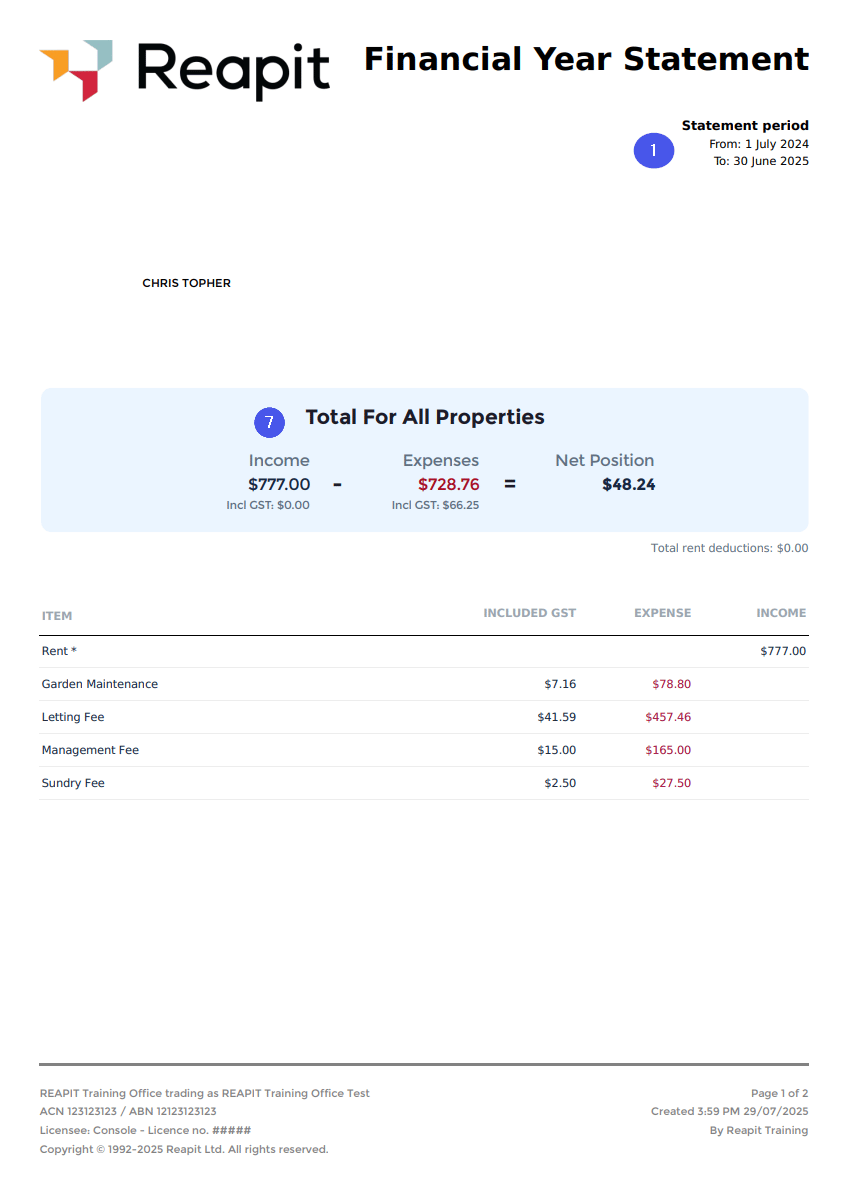Click the blue number 7 marker
849x1193 pixels.
click(x=269, y=422)
